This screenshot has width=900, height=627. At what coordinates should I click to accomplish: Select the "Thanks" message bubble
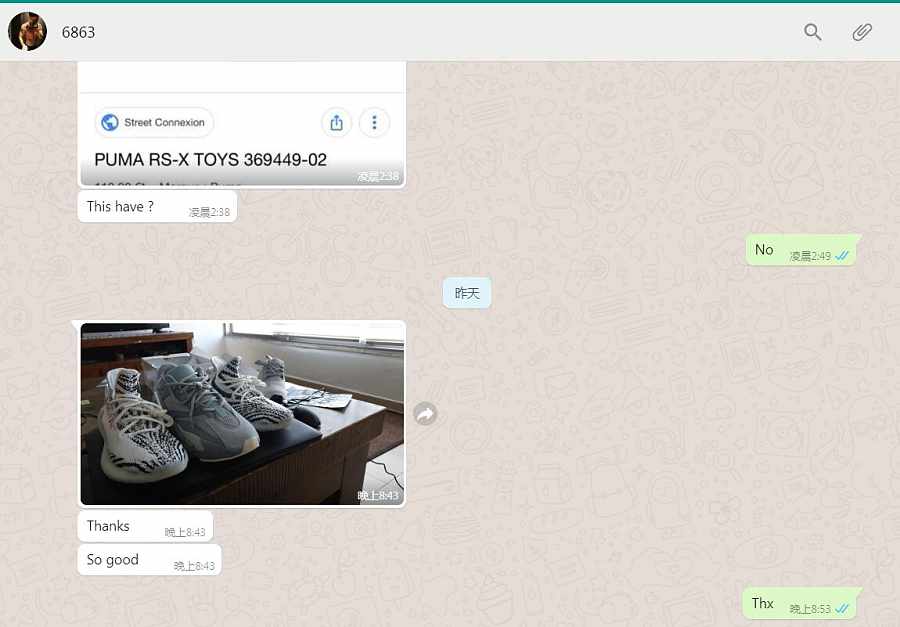[109, 526]
